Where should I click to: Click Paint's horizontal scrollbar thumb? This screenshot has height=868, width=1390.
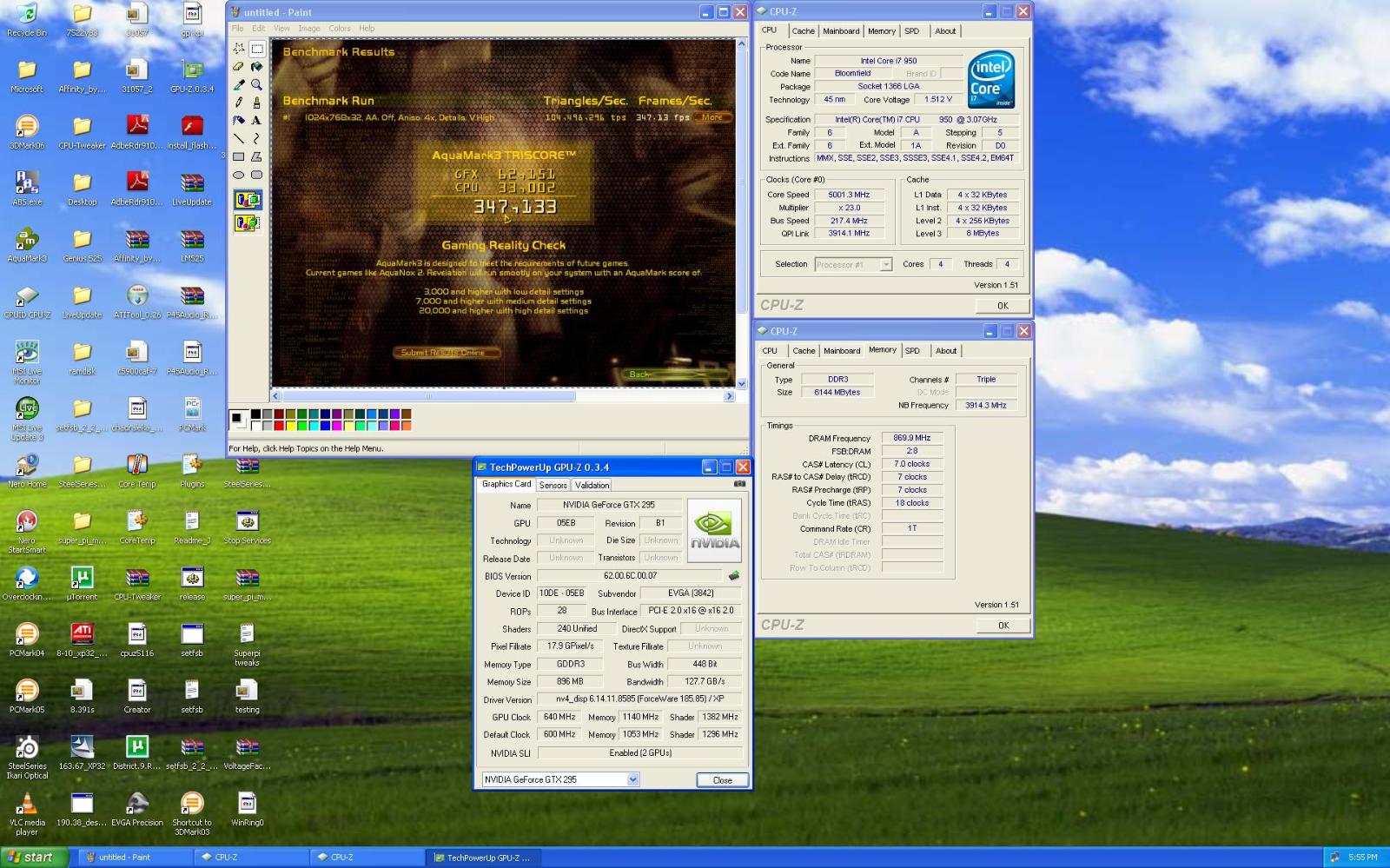click(x=428, y=396)
